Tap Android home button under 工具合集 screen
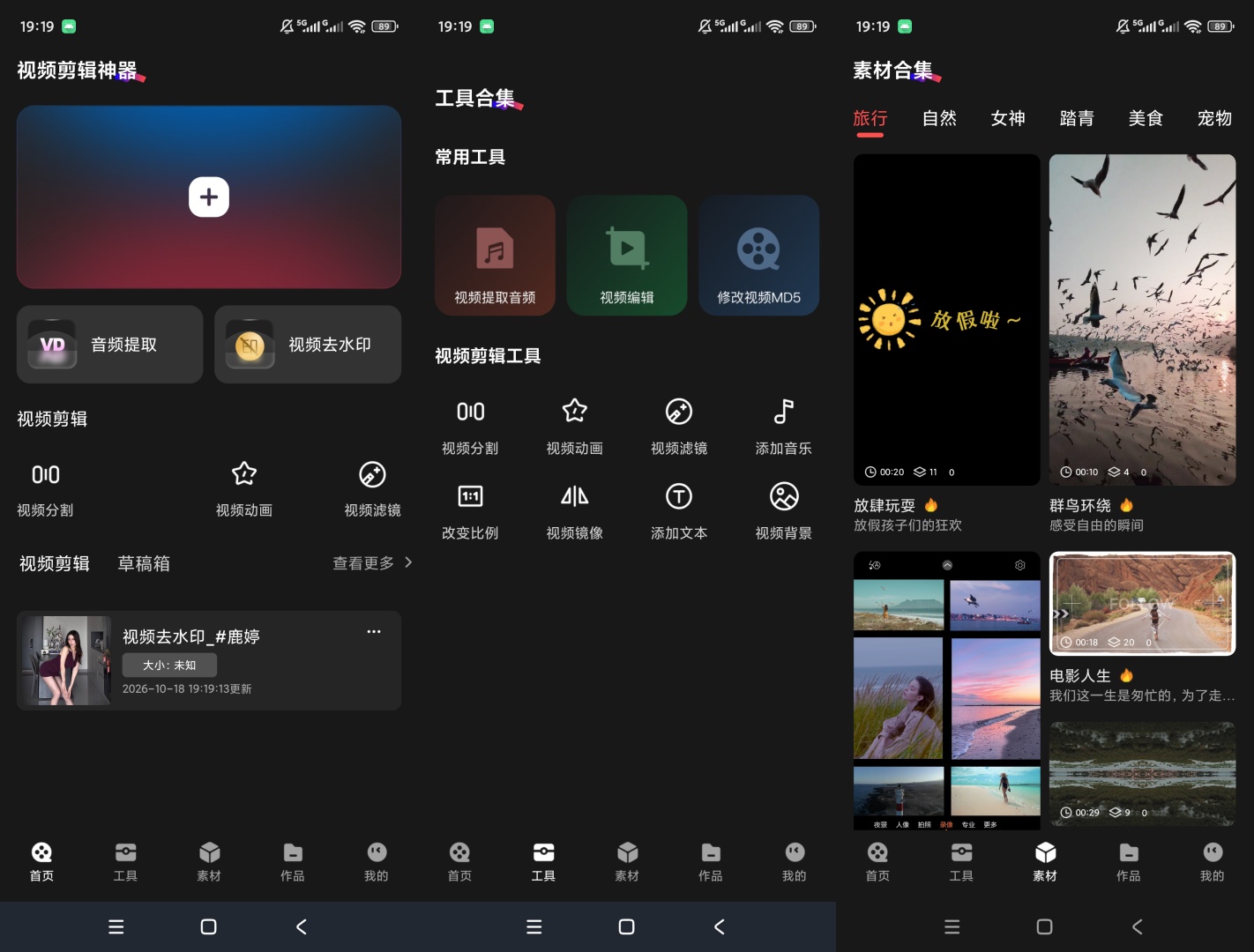The image size is (1254, 952). coord(627,926)
